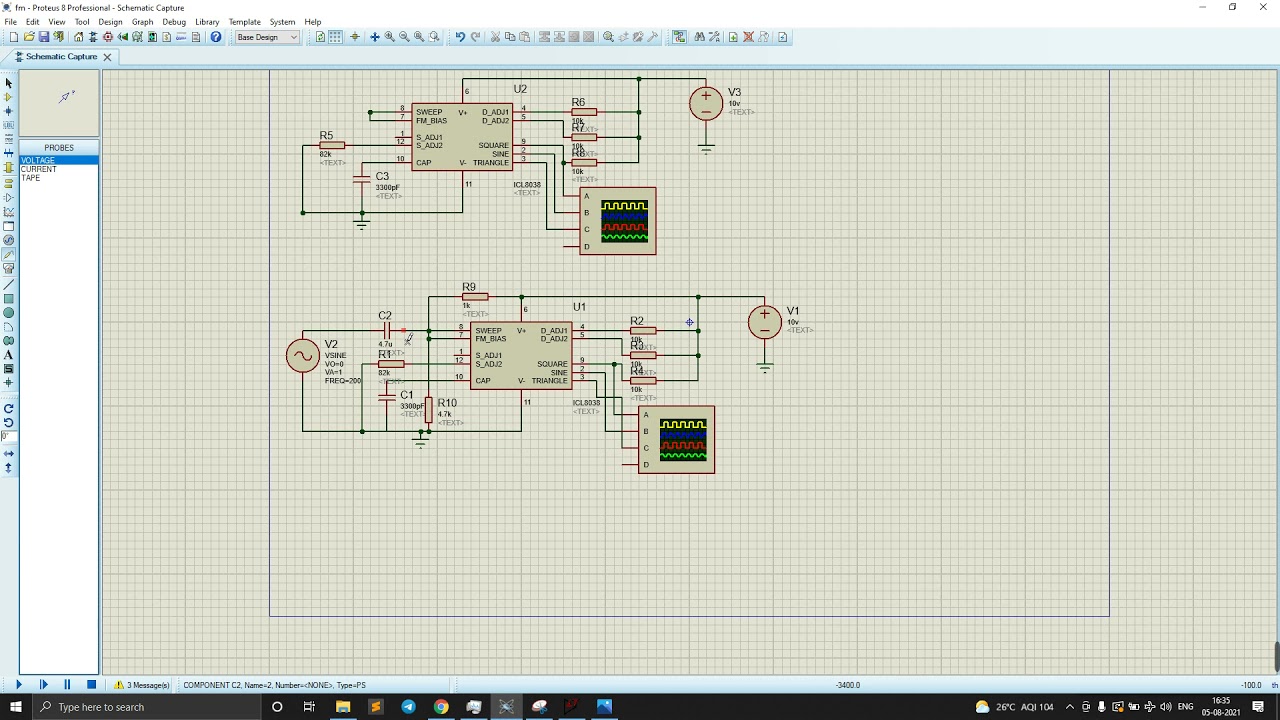
Task: Open the Design menu
Action: pyautogui.click(x=110, y=22)
